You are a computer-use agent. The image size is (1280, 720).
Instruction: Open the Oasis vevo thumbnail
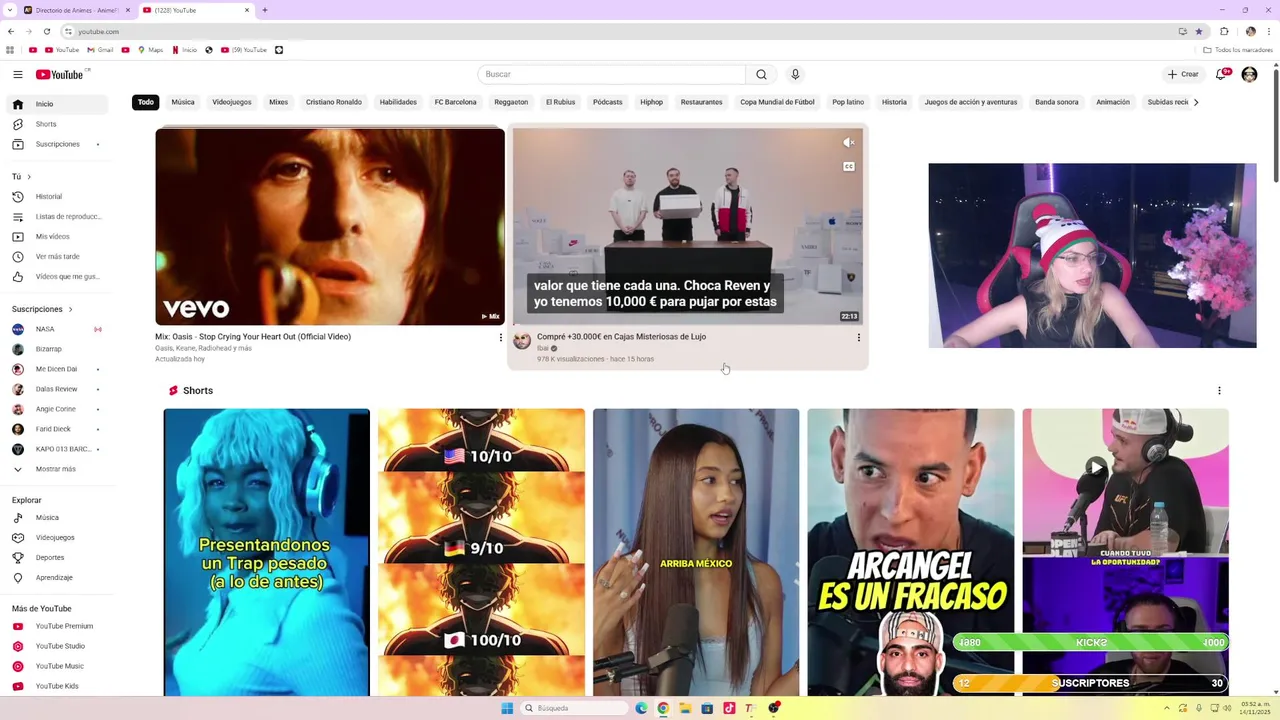pos(330,226)
